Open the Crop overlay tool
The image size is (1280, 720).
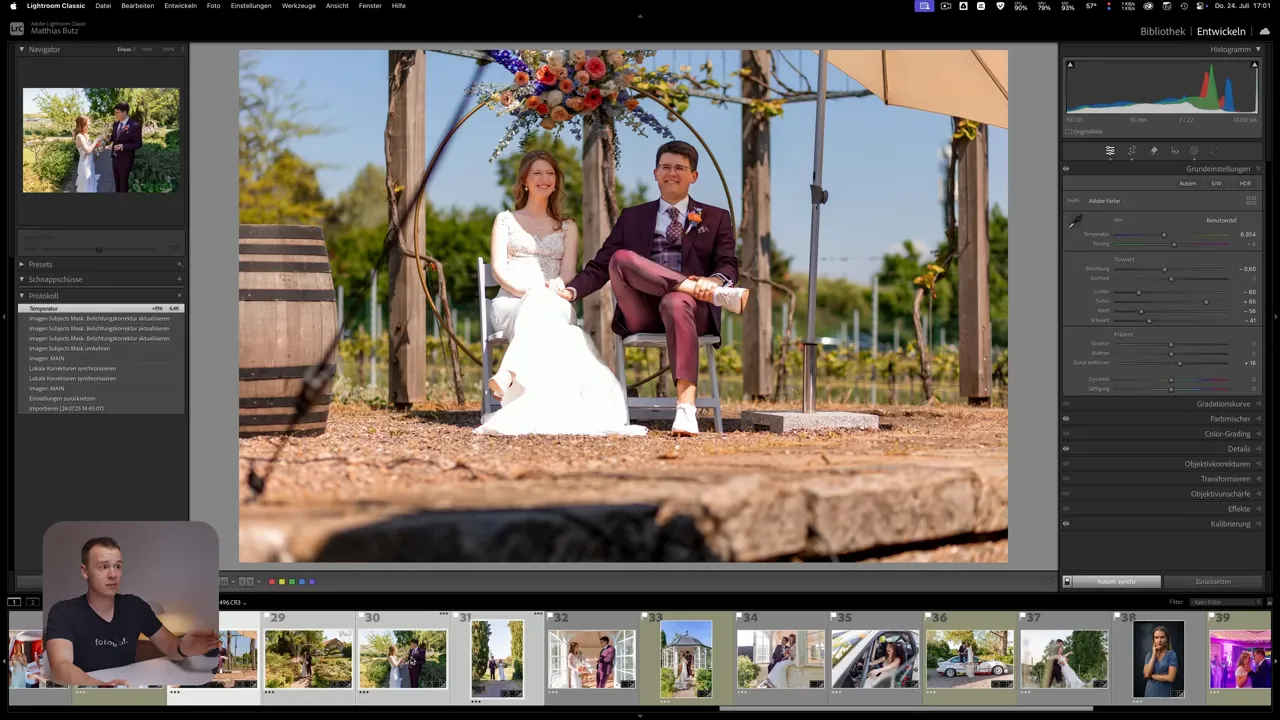[1131, 151]
